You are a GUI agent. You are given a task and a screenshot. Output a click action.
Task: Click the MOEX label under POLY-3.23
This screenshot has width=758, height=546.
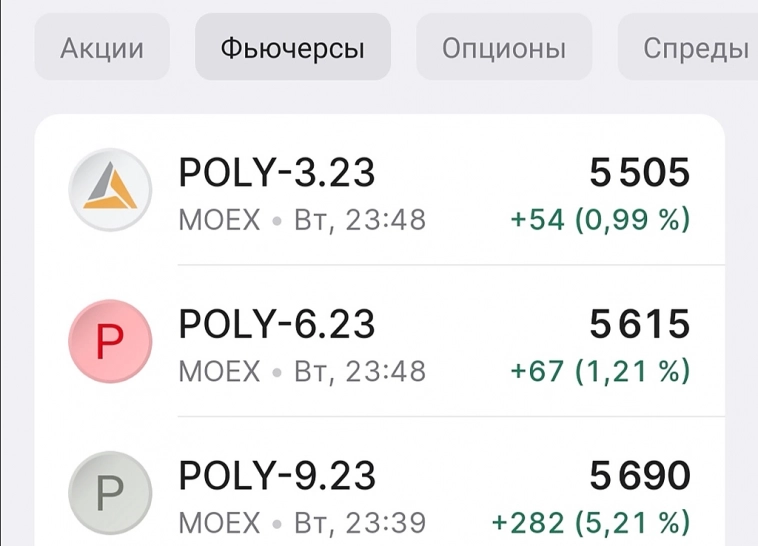click(x=219, y=220)
